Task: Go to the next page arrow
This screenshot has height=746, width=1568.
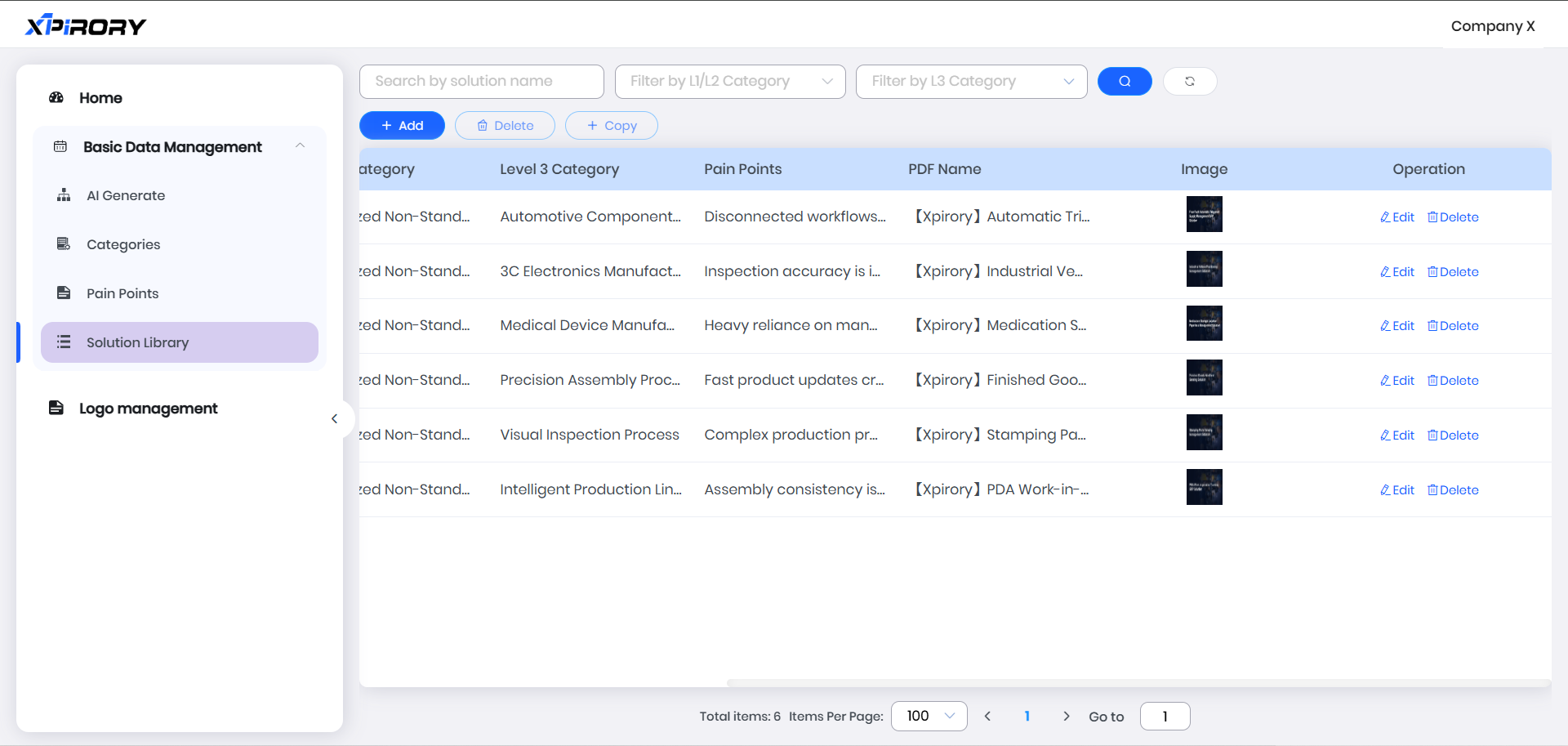Action: coord(1066,717)
